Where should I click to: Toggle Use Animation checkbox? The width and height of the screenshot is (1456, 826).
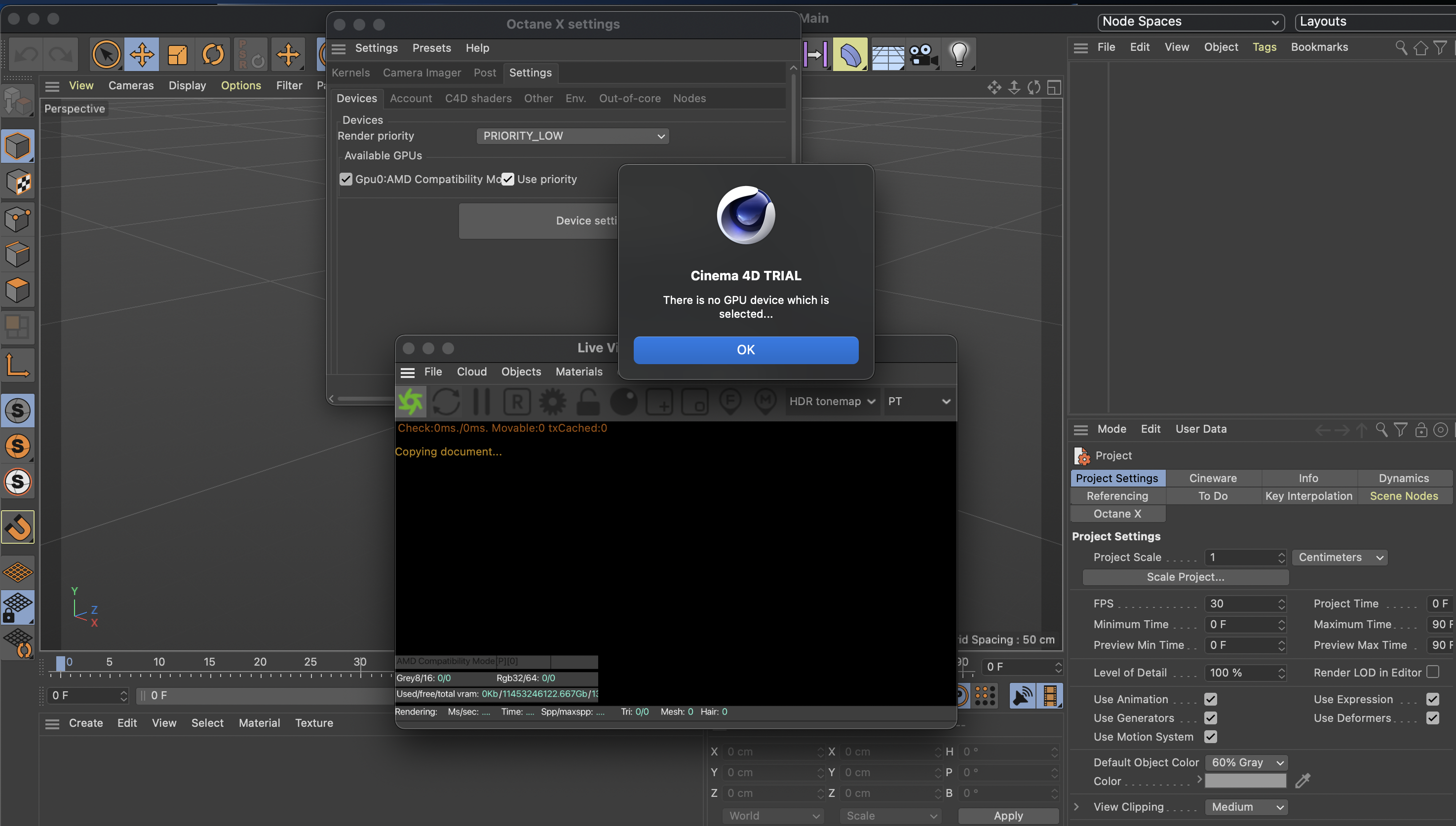tap(1210, 700)
